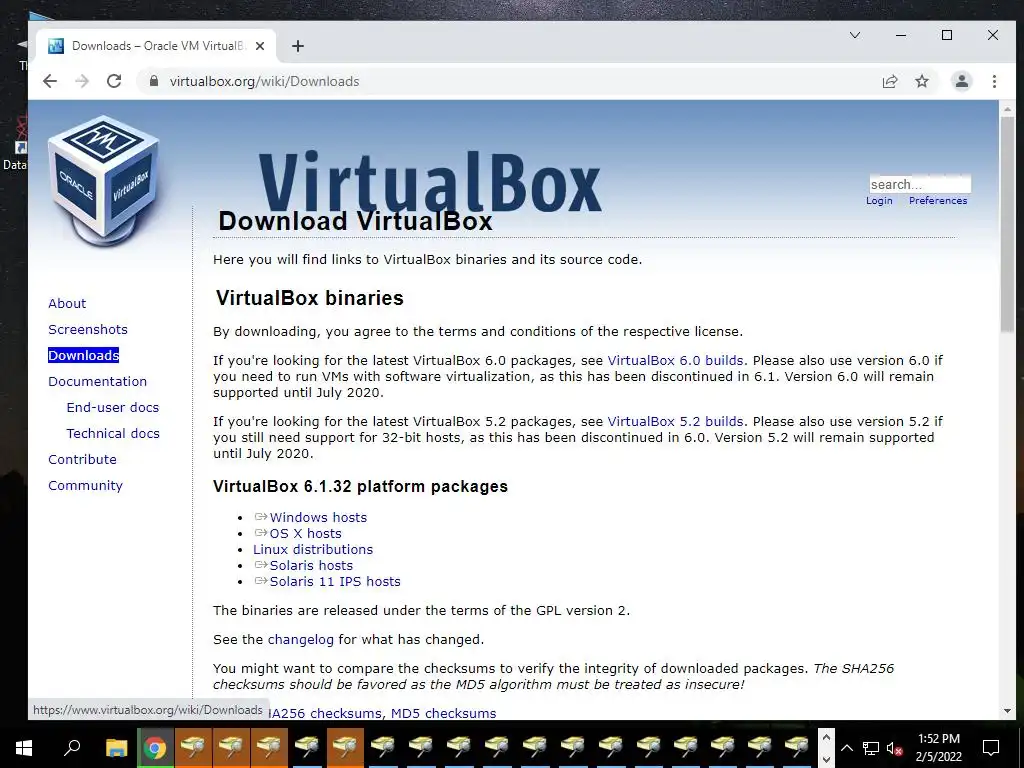The width and height of the screenshot is (1024, 768).
Task: Click the Chrome taskbar icon
Action: [x=155, y=748]
